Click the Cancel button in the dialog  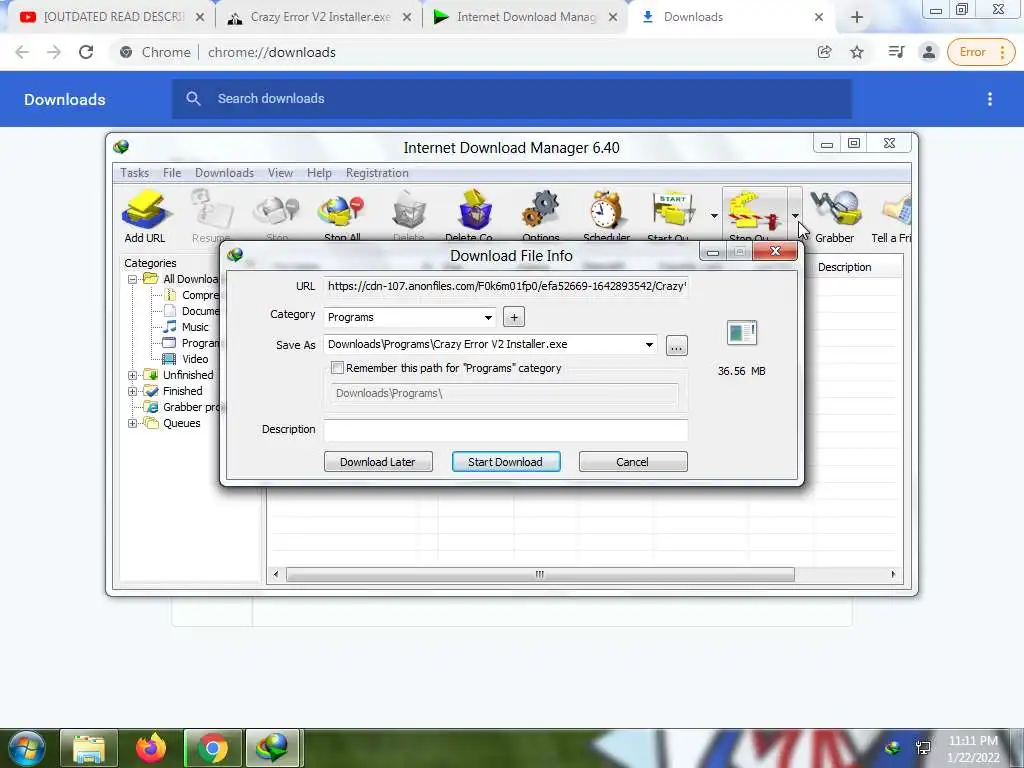click(633, 462)
